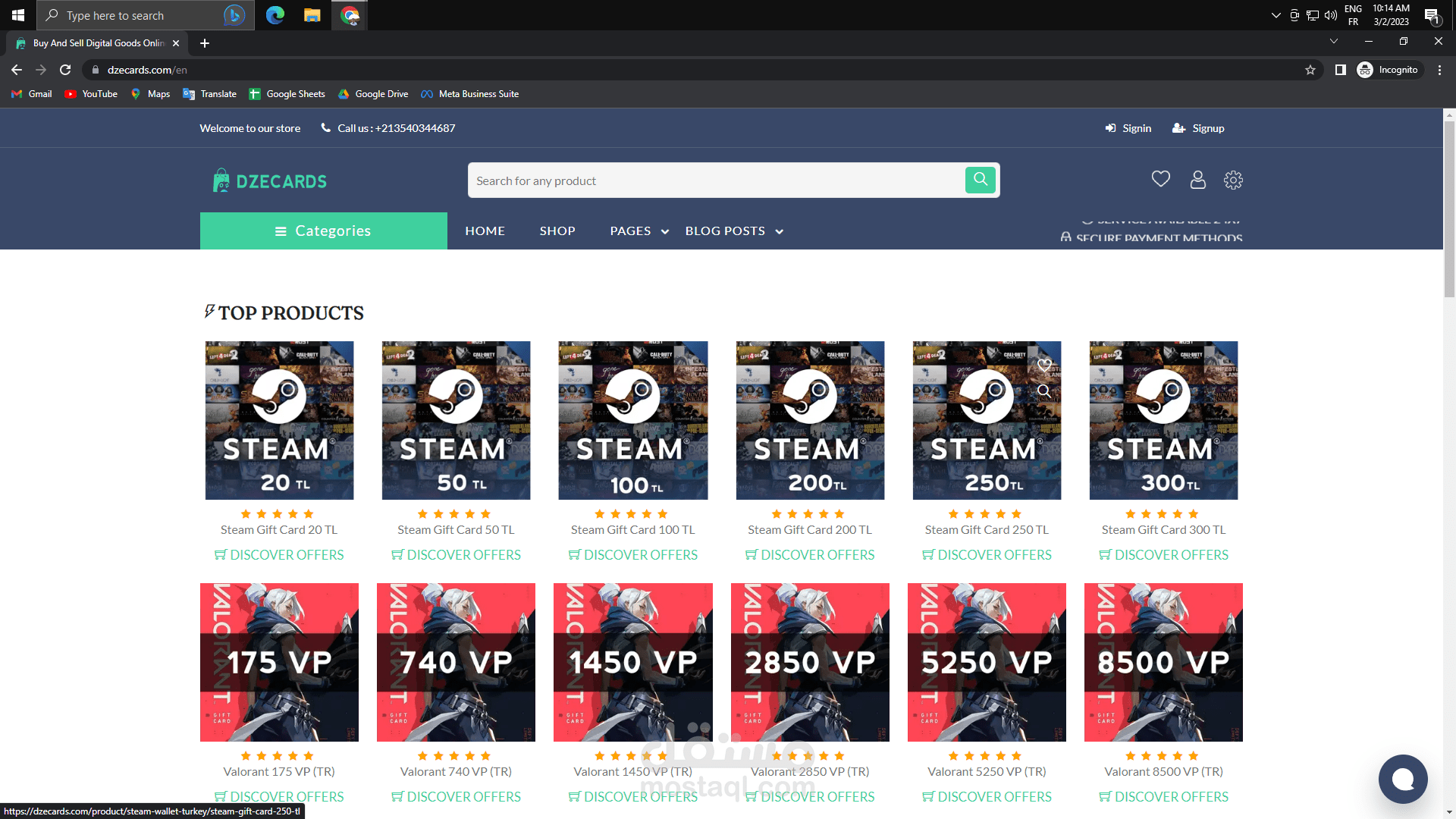The height and width of the screenshot is (819, 1456).
Task: Open the Maps bookmark
Action: click(150, 94)
